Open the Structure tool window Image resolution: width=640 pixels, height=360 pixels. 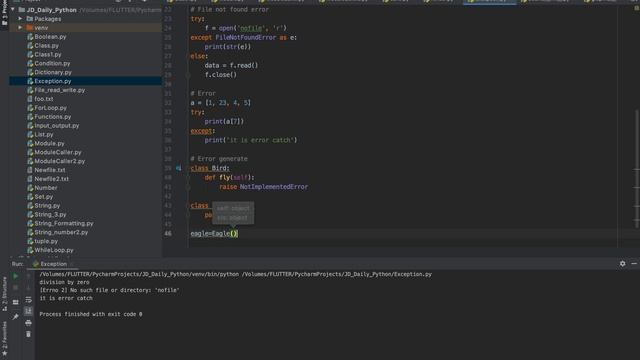[4, 294]
